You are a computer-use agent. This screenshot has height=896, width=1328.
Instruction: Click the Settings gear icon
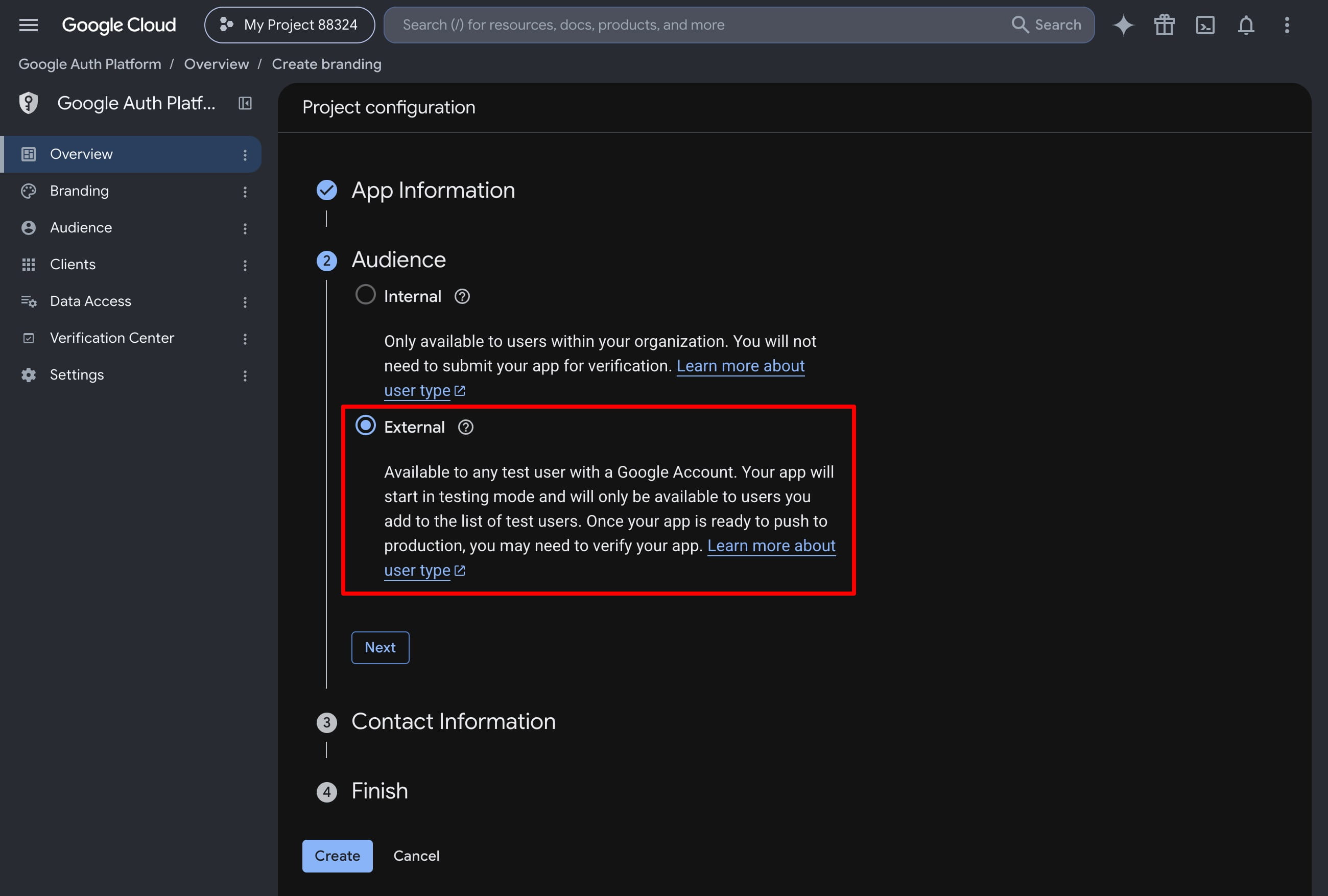pyautogui.click(x=29, y=375)
